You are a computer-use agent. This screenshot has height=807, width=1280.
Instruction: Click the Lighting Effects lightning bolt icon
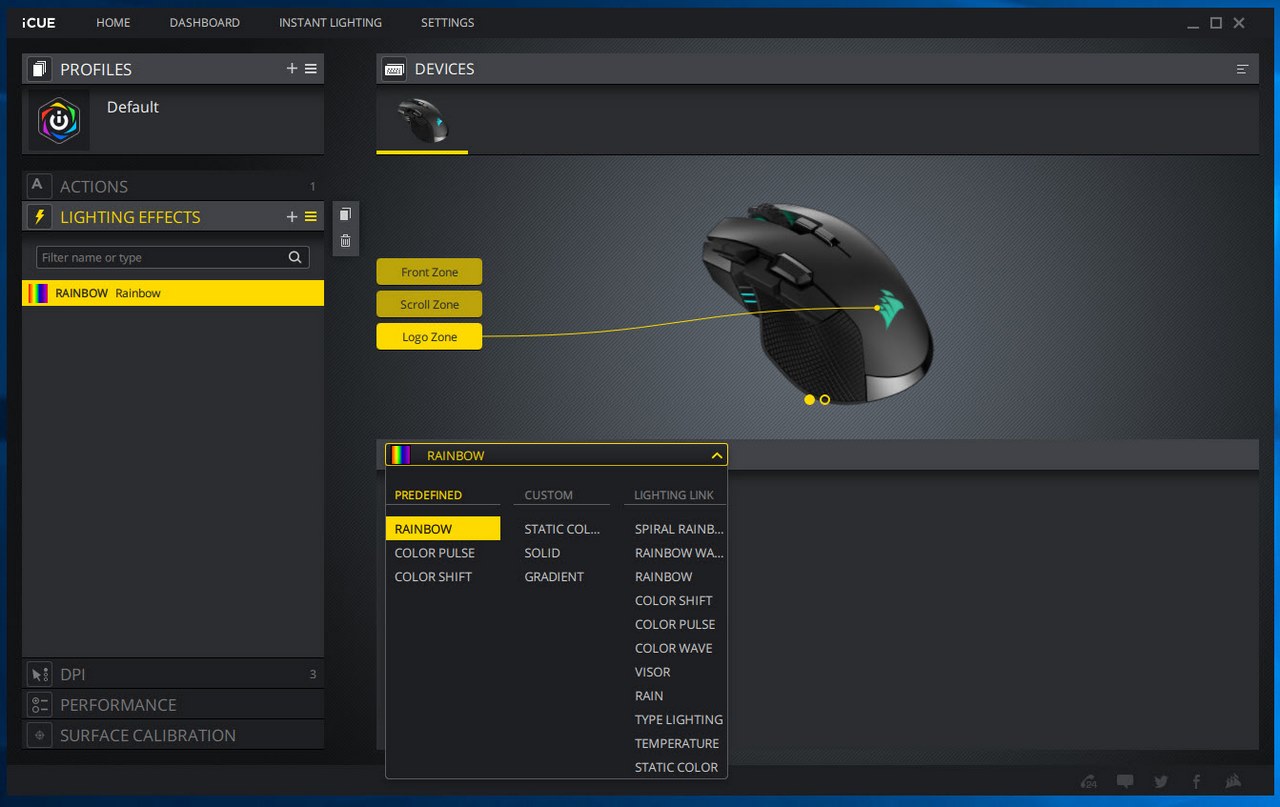[x=39, y=217]
